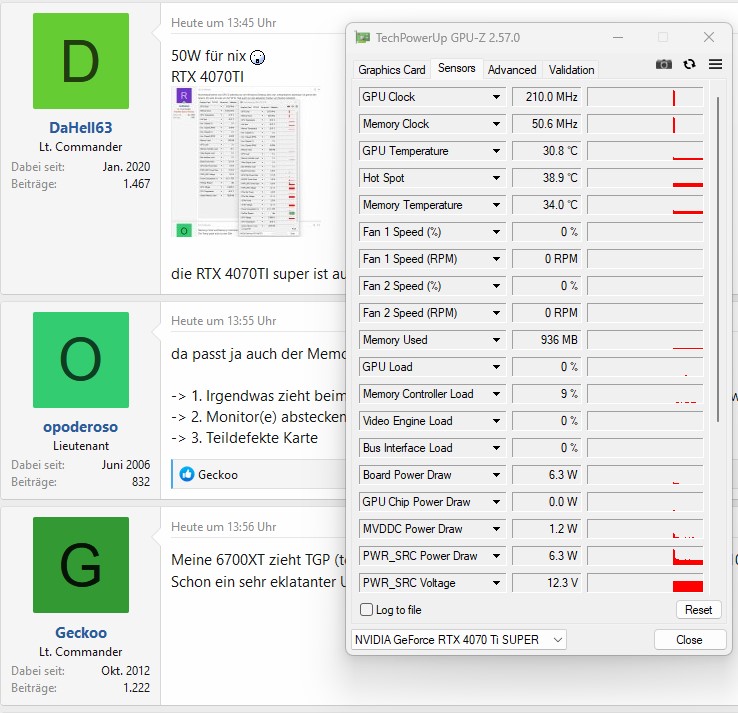Click the Hot Spot history graph

645,178
